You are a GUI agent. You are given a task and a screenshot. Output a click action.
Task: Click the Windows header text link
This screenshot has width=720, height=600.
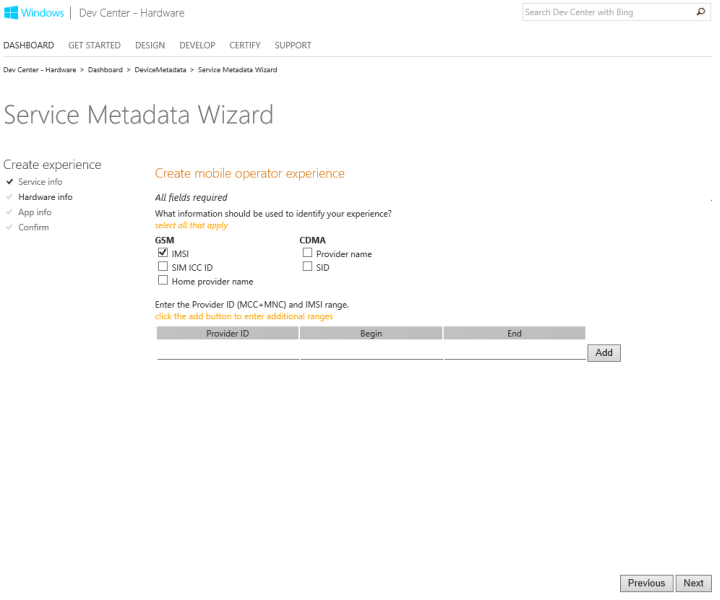pyautogui.click(x=42, y=13)
